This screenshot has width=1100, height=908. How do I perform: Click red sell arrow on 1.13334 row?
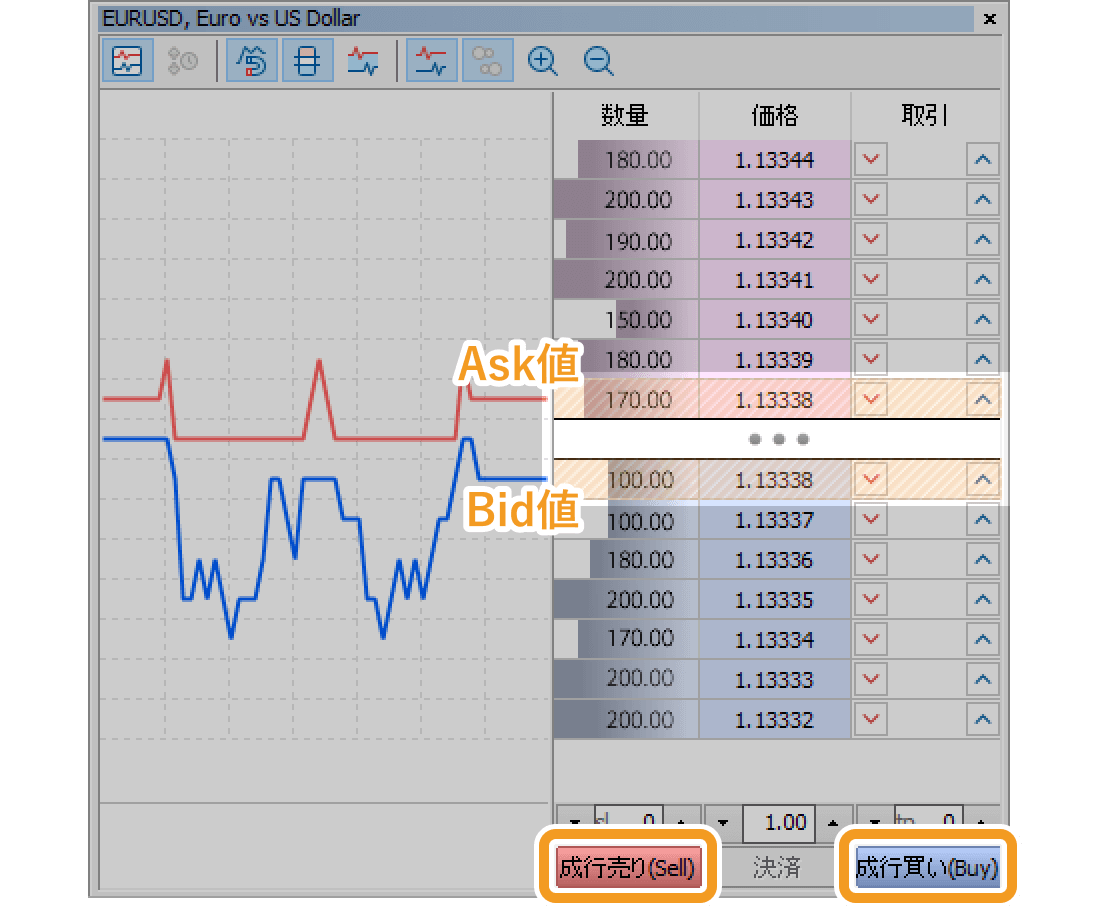(871, 640)
